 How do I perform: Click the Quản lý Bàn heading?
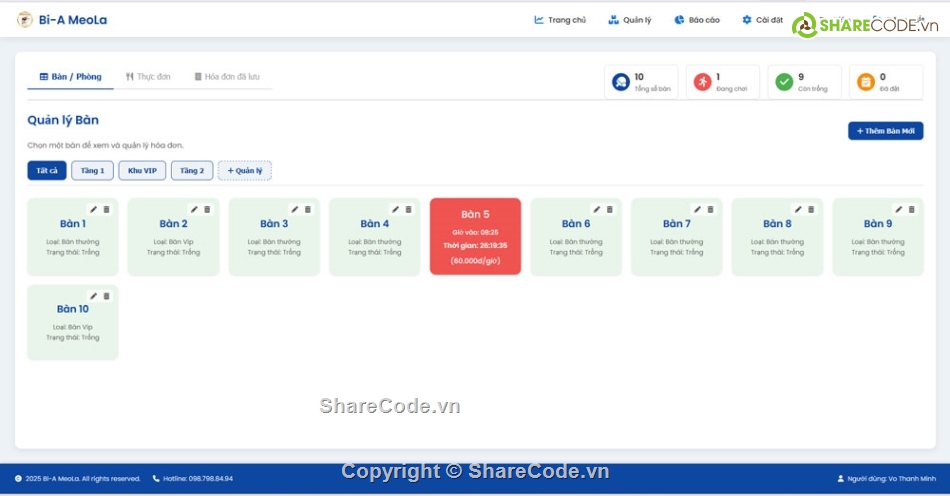[x=63, y=120]
